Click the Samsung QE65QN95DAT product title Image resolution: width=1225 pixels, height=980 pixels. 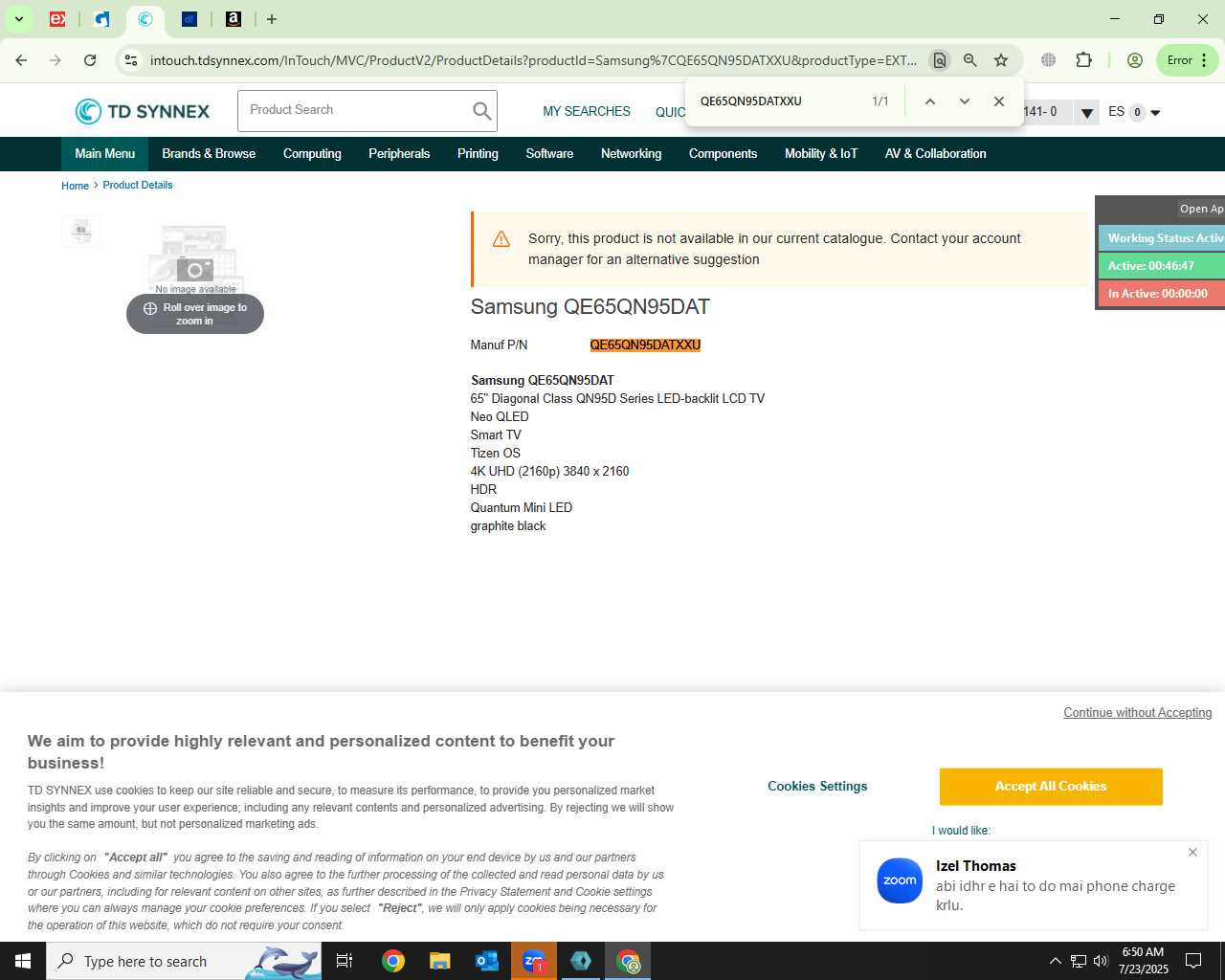click(590, 307)
